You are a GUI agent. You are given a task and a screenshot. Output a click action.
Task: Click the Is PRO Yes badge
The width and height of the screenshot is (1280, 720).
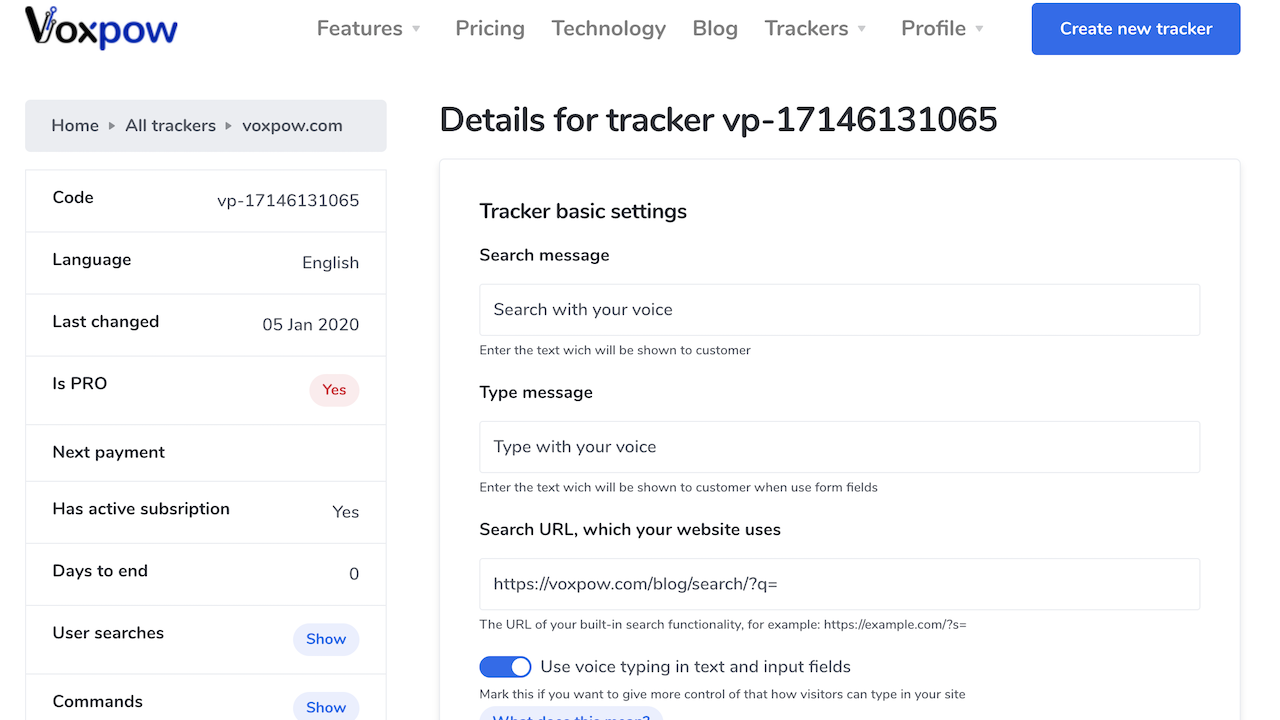(334, 390)
